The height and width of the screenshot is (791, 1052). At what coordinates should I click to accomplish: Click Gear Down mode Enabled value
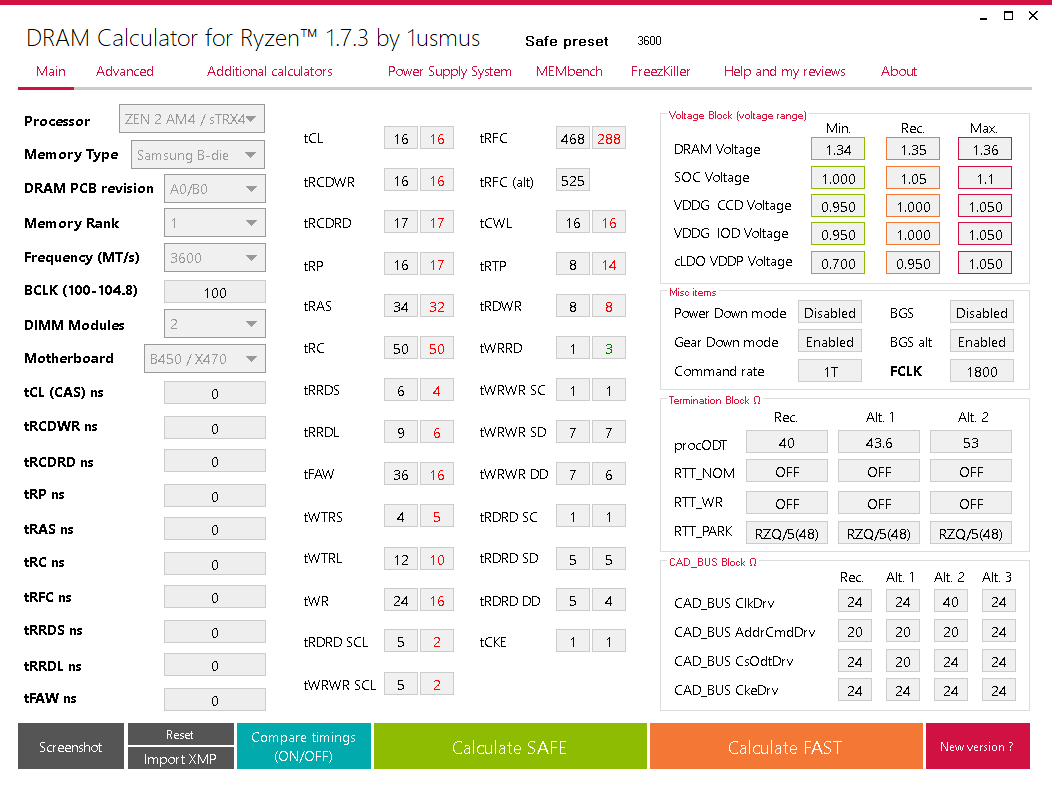pyautogui.click(x=830, y=342)
